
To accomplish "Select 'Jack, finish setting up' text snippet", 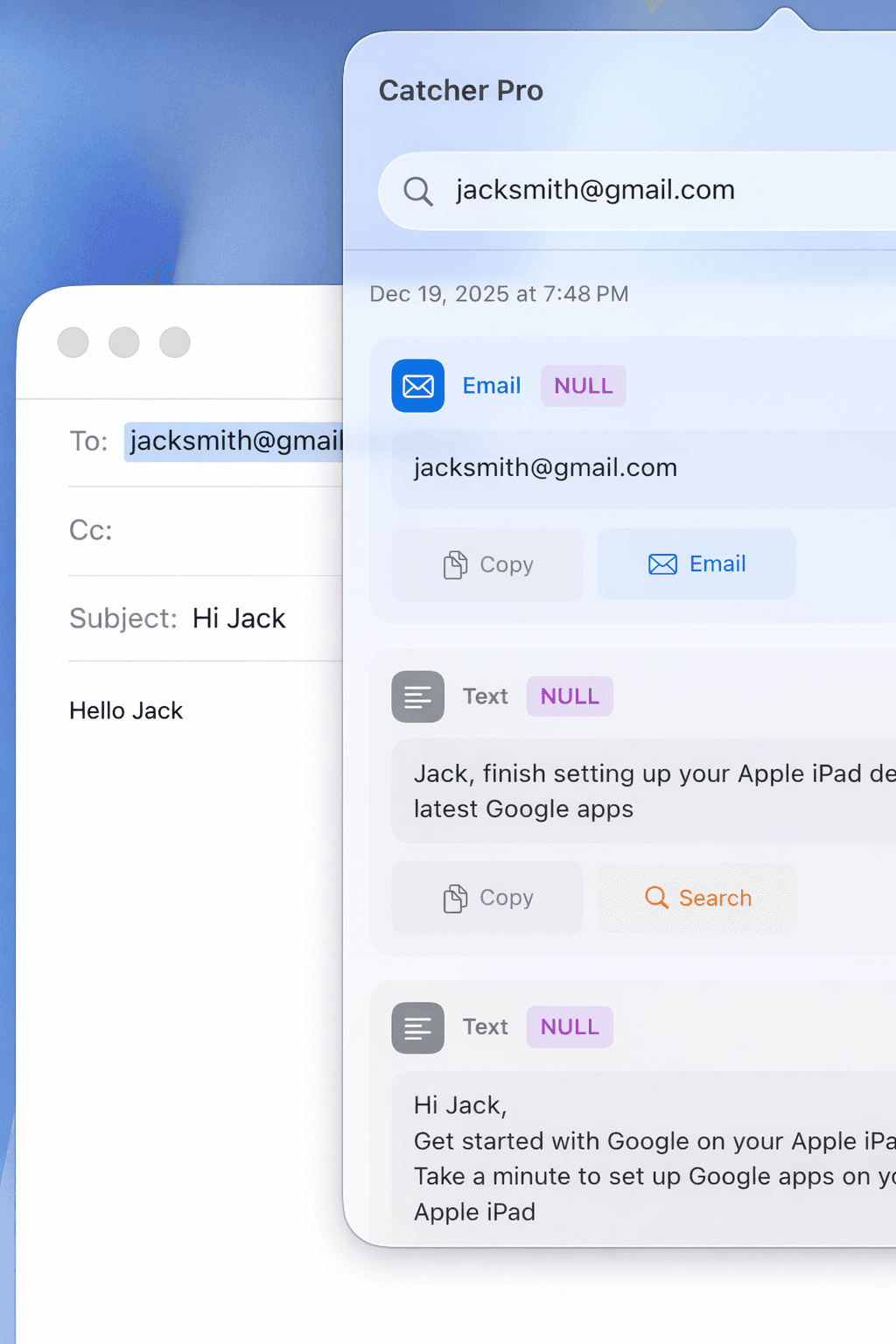I will (x=654, y=791).
